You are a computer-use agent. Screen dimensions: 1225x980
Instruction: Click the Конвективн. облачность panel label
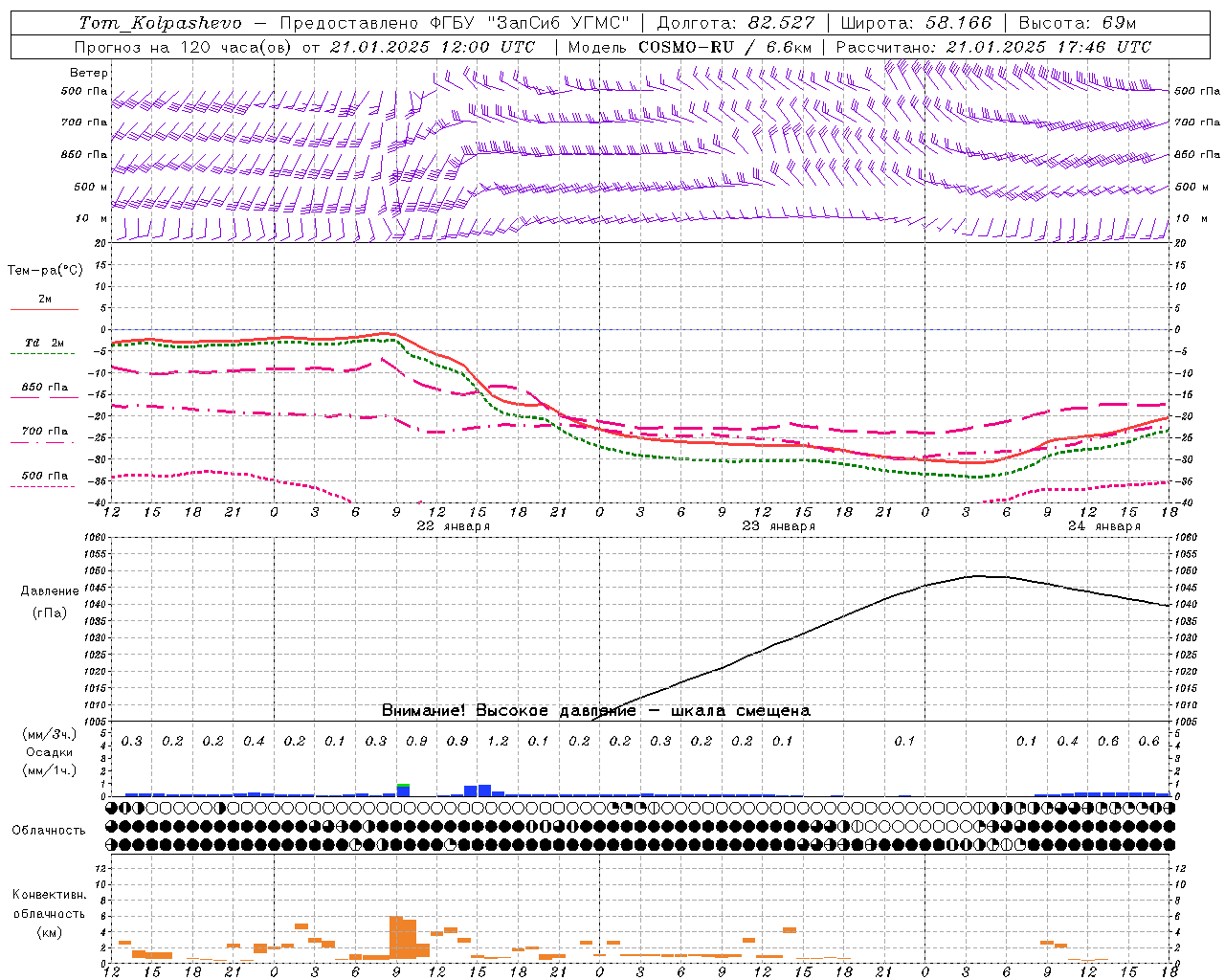click(49, 904)
